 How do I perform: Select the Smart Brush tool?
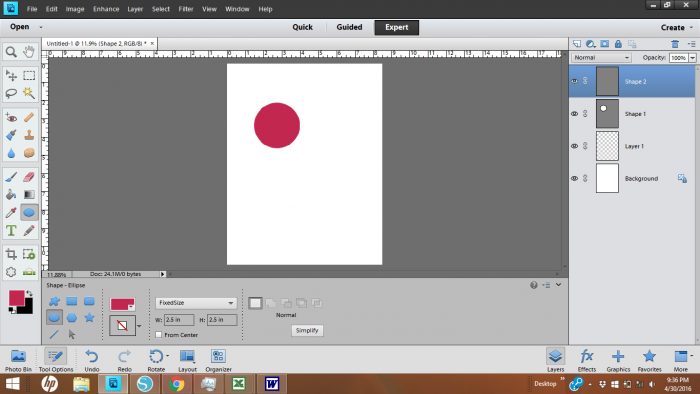tap(11, 135)
